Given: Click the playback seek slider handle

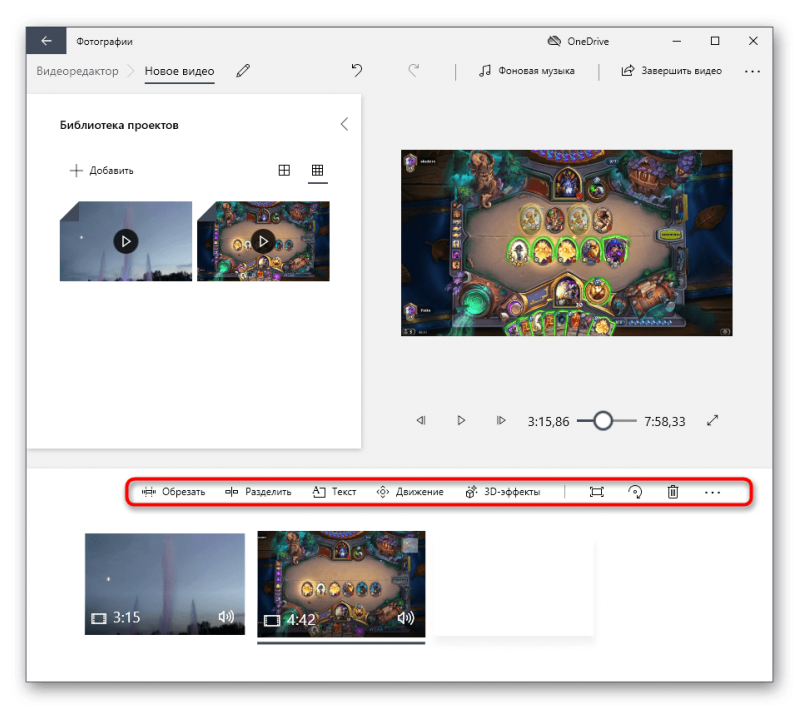Looking at the screenshot, I should point(602,421).
